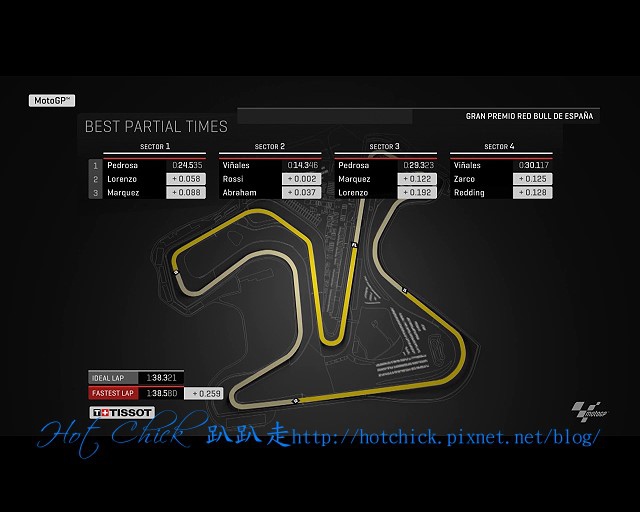Click Marquez in Sector 3
The width and height of the screenshot is (640, 512).
click(x=354, y=179)
